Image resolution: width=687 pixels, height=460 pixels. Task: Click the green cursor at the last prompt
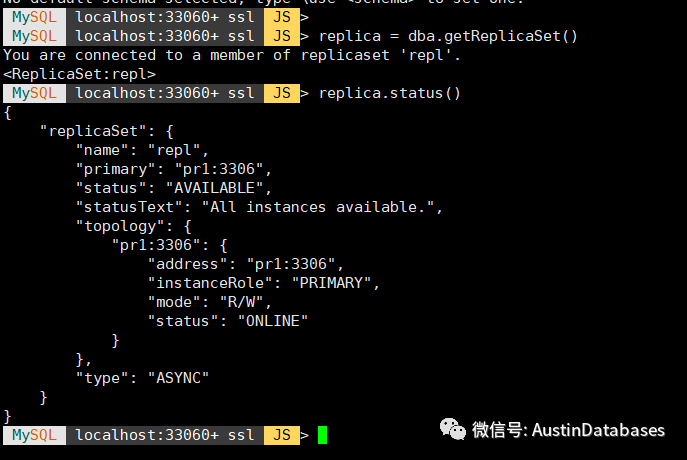pyautogui.click(x=322, y=435)
